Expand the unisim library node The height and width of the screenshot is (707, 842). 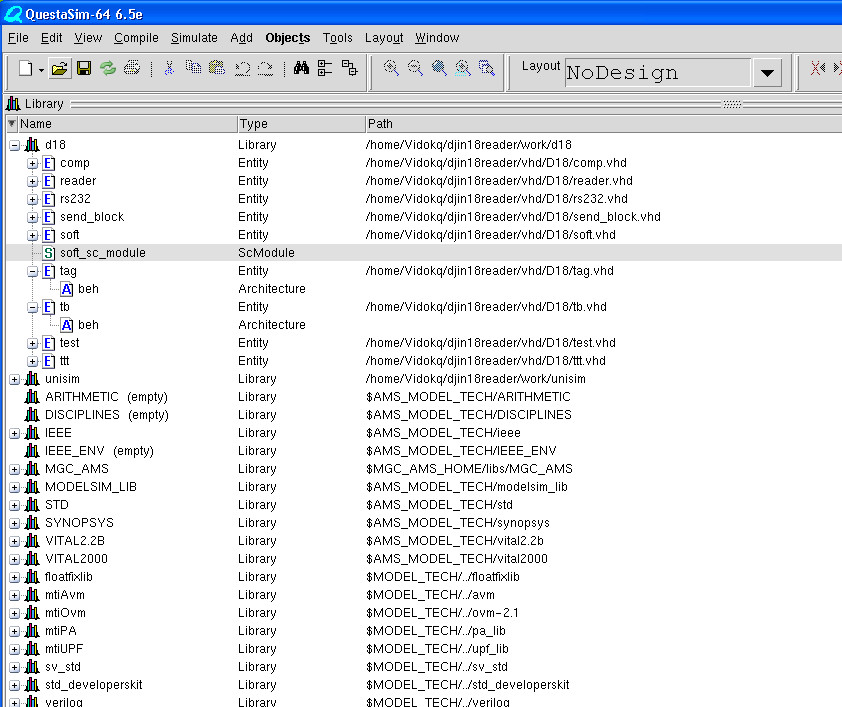[x=15, y=380]
